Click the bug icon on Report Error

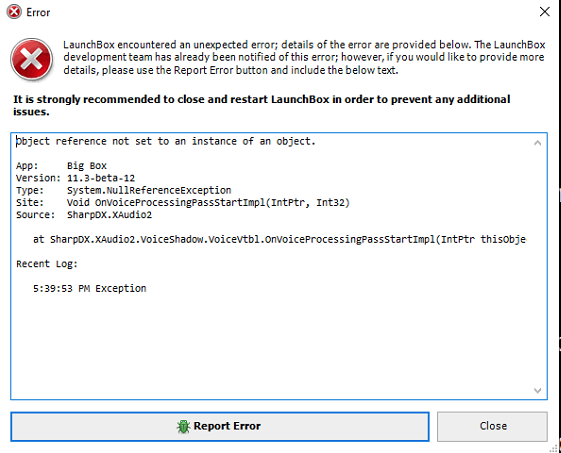click(183, 426)
